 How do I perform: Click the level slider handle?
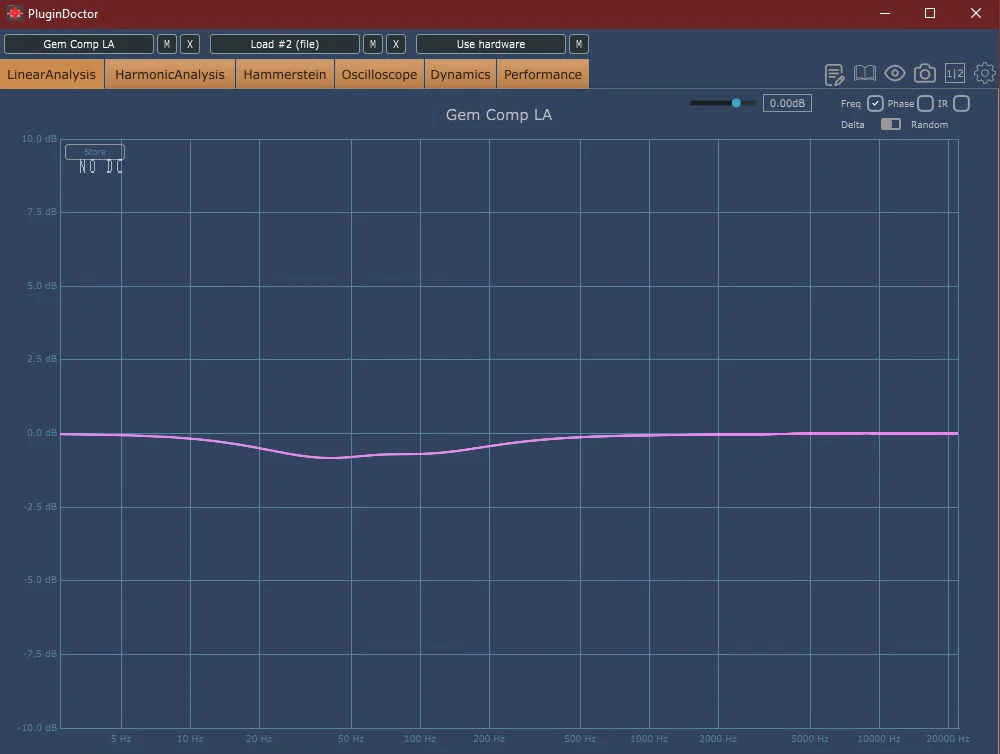coord(736,103)
